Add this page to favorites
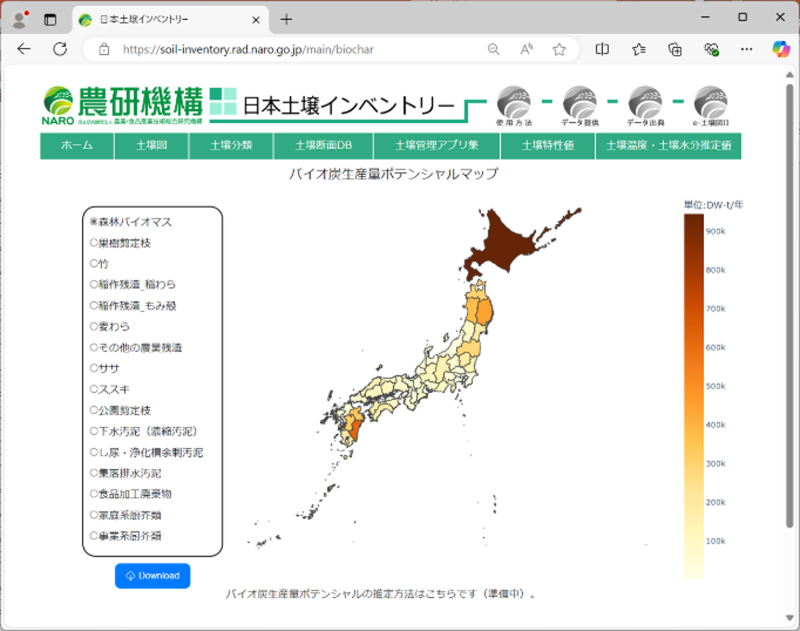800x631 pixels. click(559, 49)
